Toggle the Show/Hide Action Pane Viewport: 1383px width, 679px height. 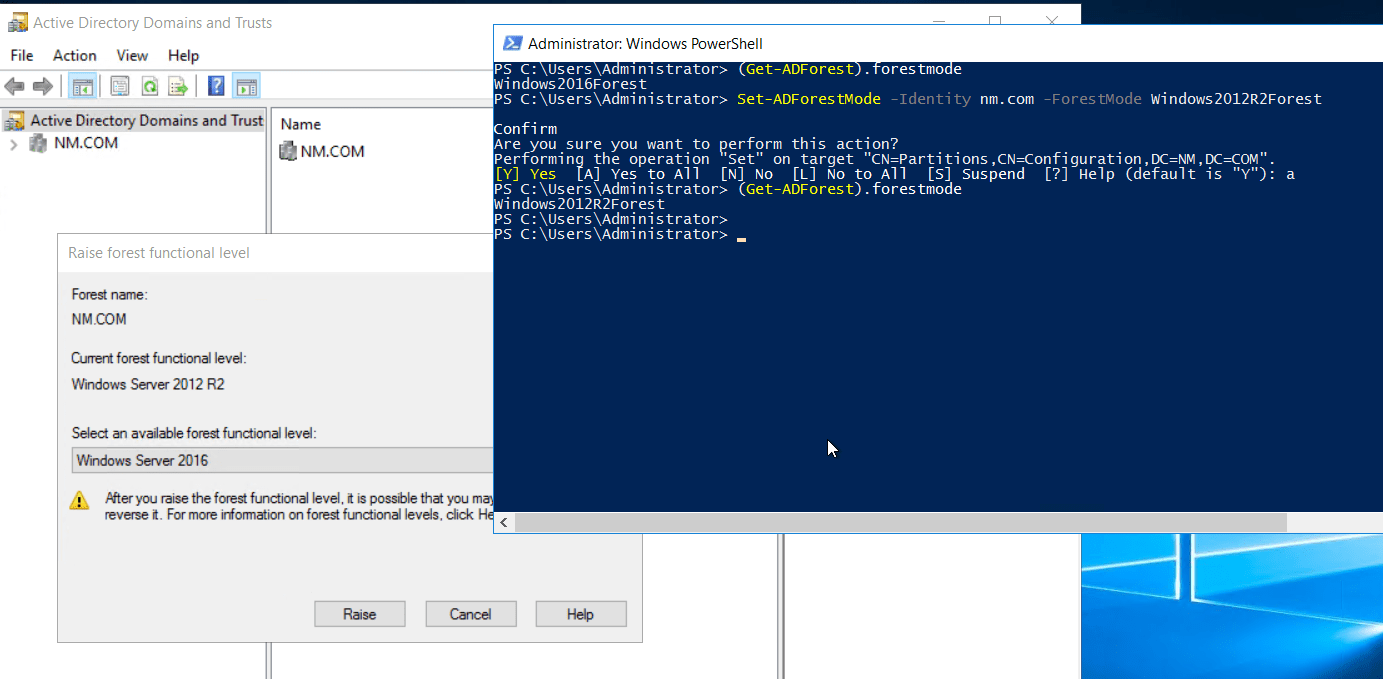tap(246, 86)
